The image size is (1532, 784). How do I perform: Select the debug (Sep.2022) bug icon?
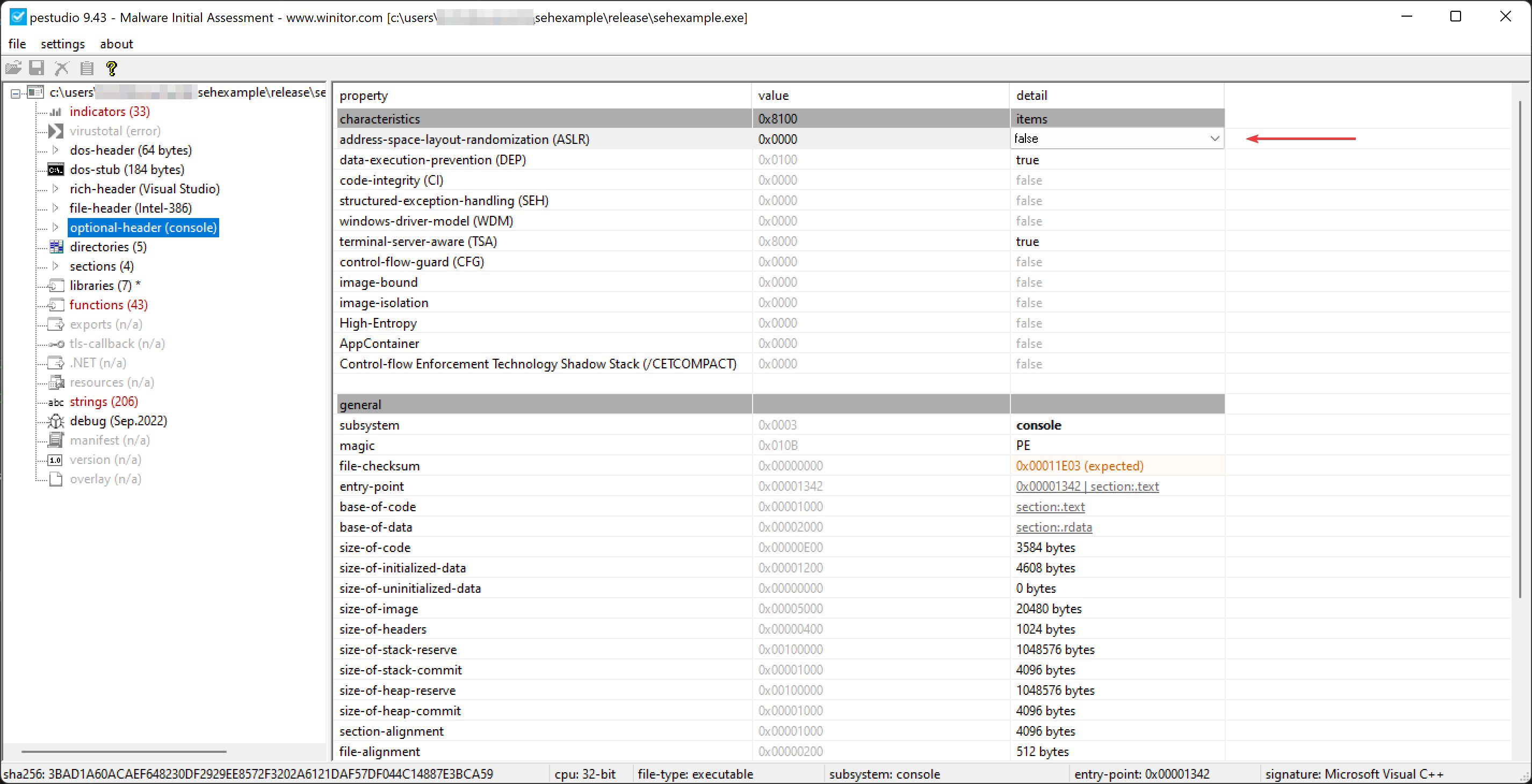click(x=55, y=421)
